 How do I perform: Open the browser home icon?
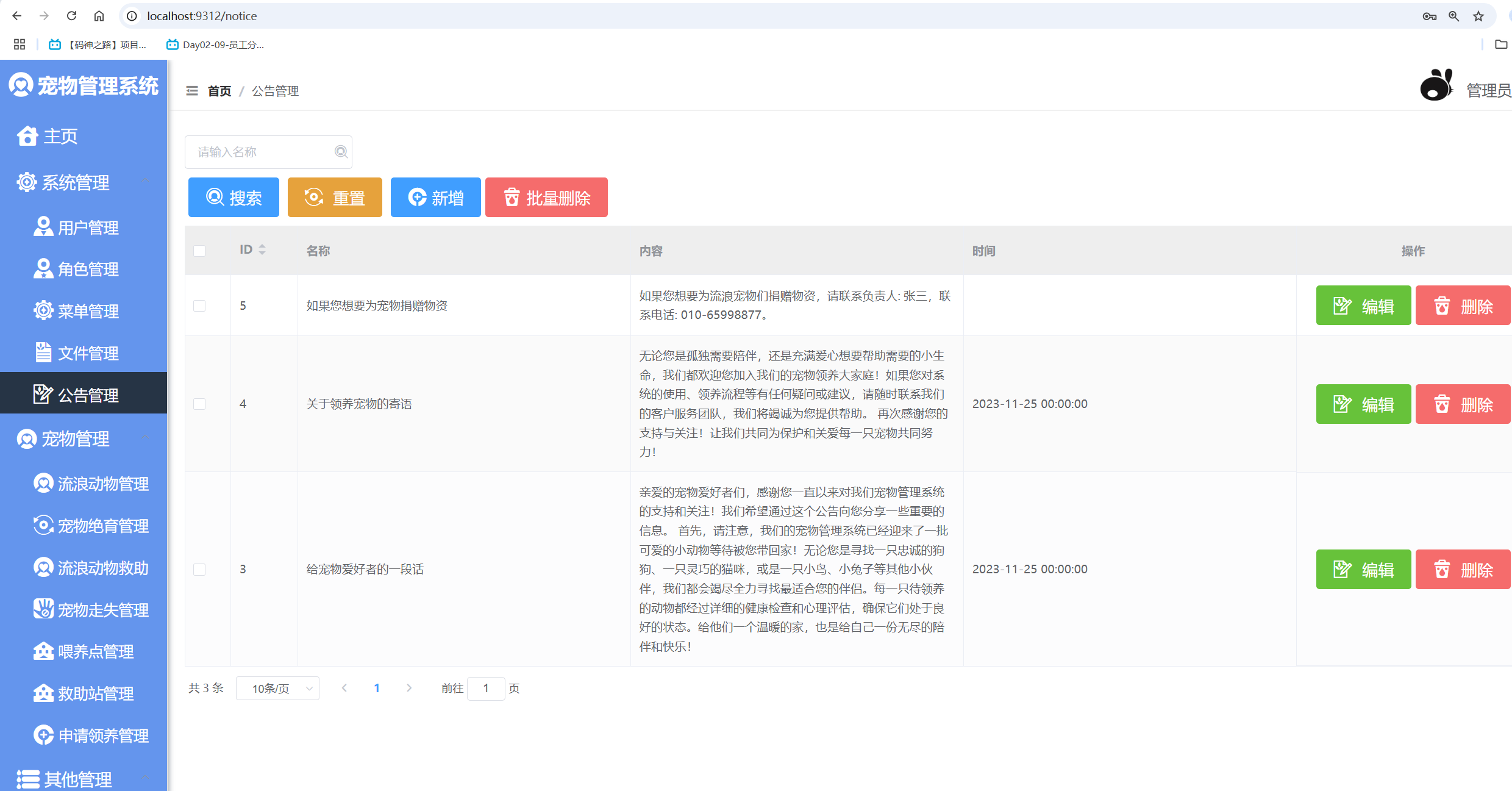[99, 16]
